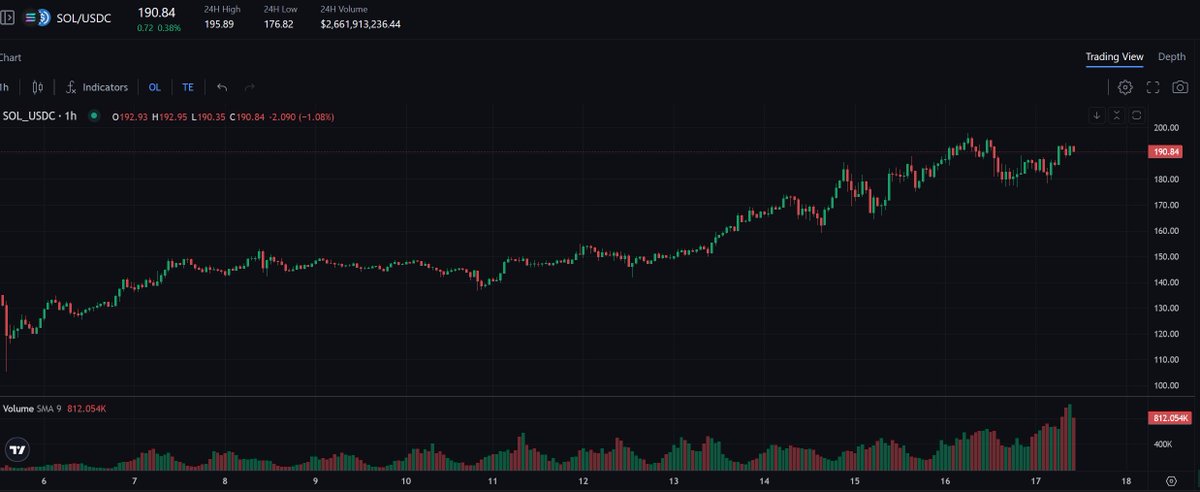Toggle the green market status dot

coord(94,116)
